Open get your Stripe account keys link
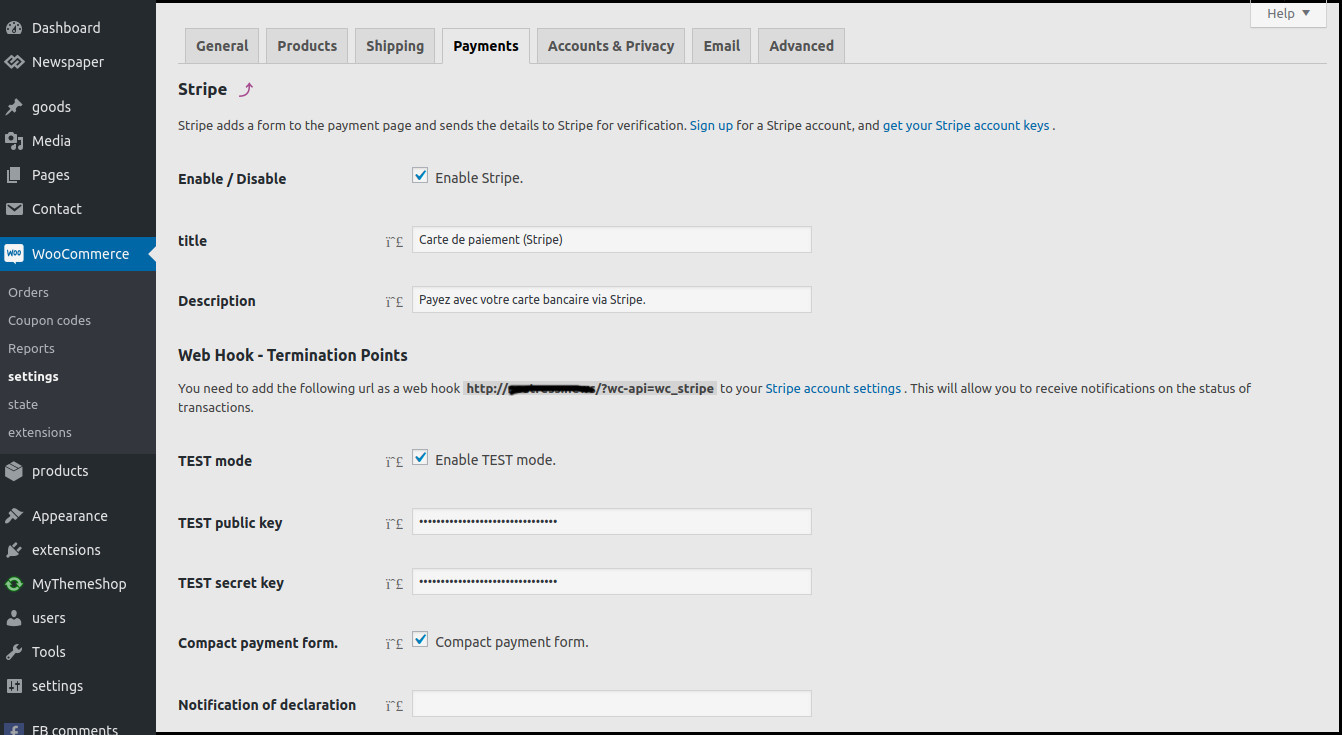The image size is (1342, 735). (966, 126)
